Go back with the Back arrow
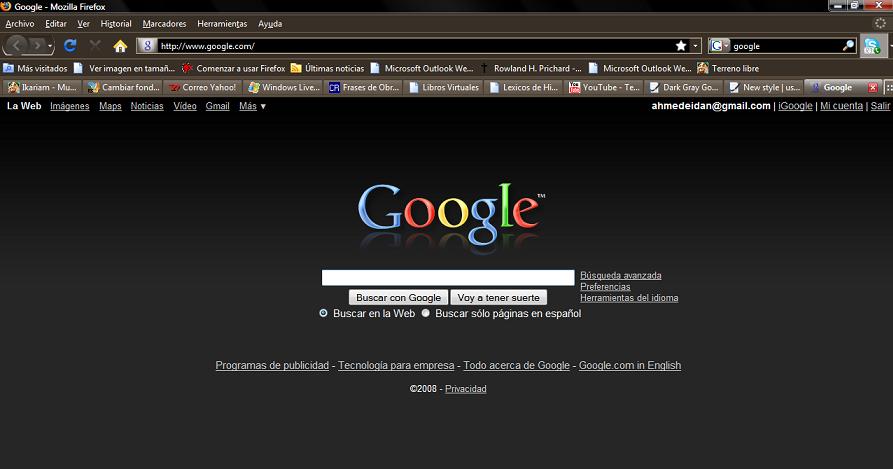This screenshot has height=469, width=893. 17,45
